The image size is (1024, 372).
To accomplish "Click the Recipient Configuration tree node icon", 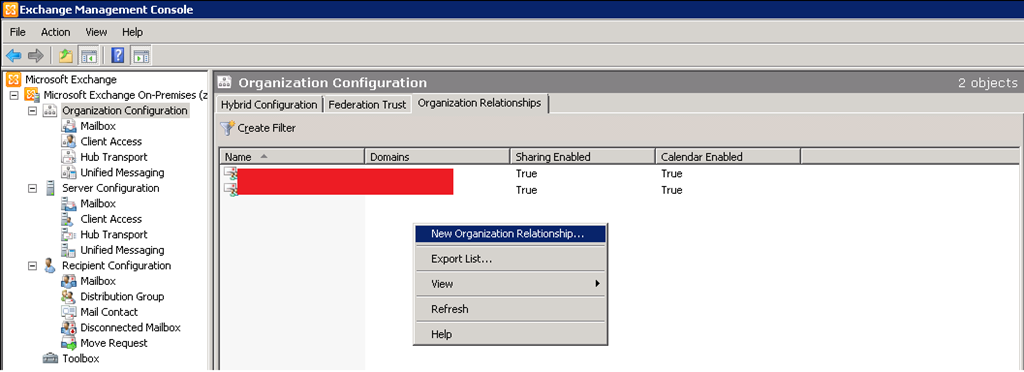I will click(50, 266).
